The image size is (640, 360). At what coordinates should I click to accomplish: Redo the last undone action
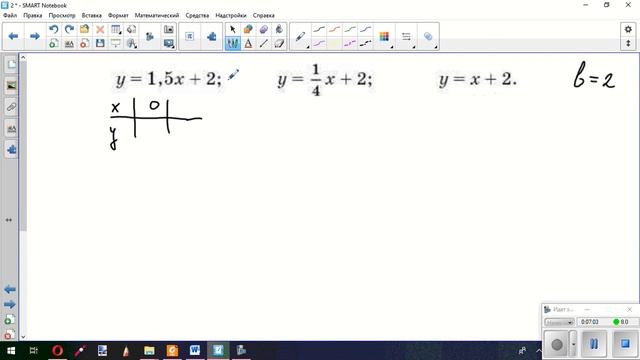coord(69,29)
